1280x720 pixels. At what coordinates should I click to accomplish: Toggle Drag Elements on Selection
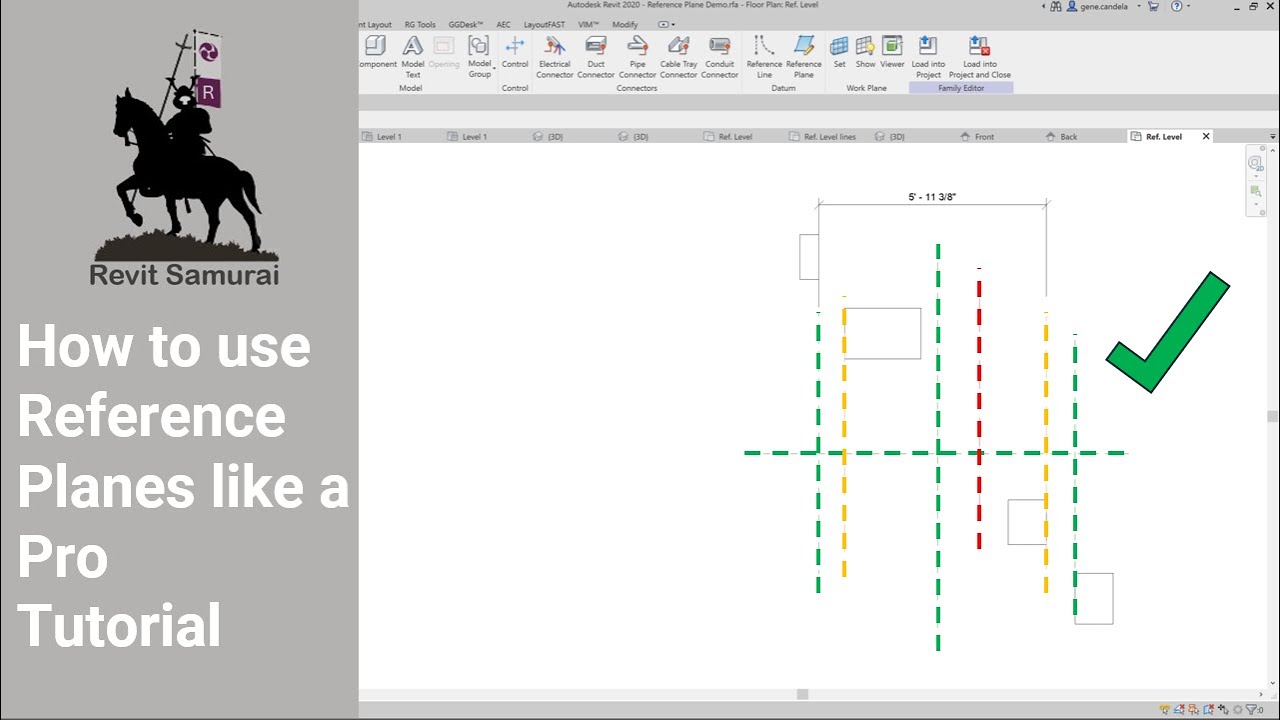[1223, 710]
